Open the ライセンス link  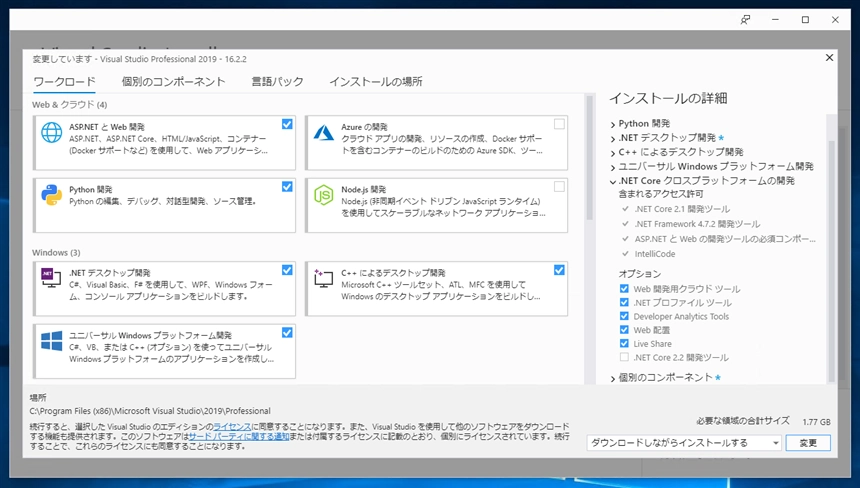(x=233, y=427)
